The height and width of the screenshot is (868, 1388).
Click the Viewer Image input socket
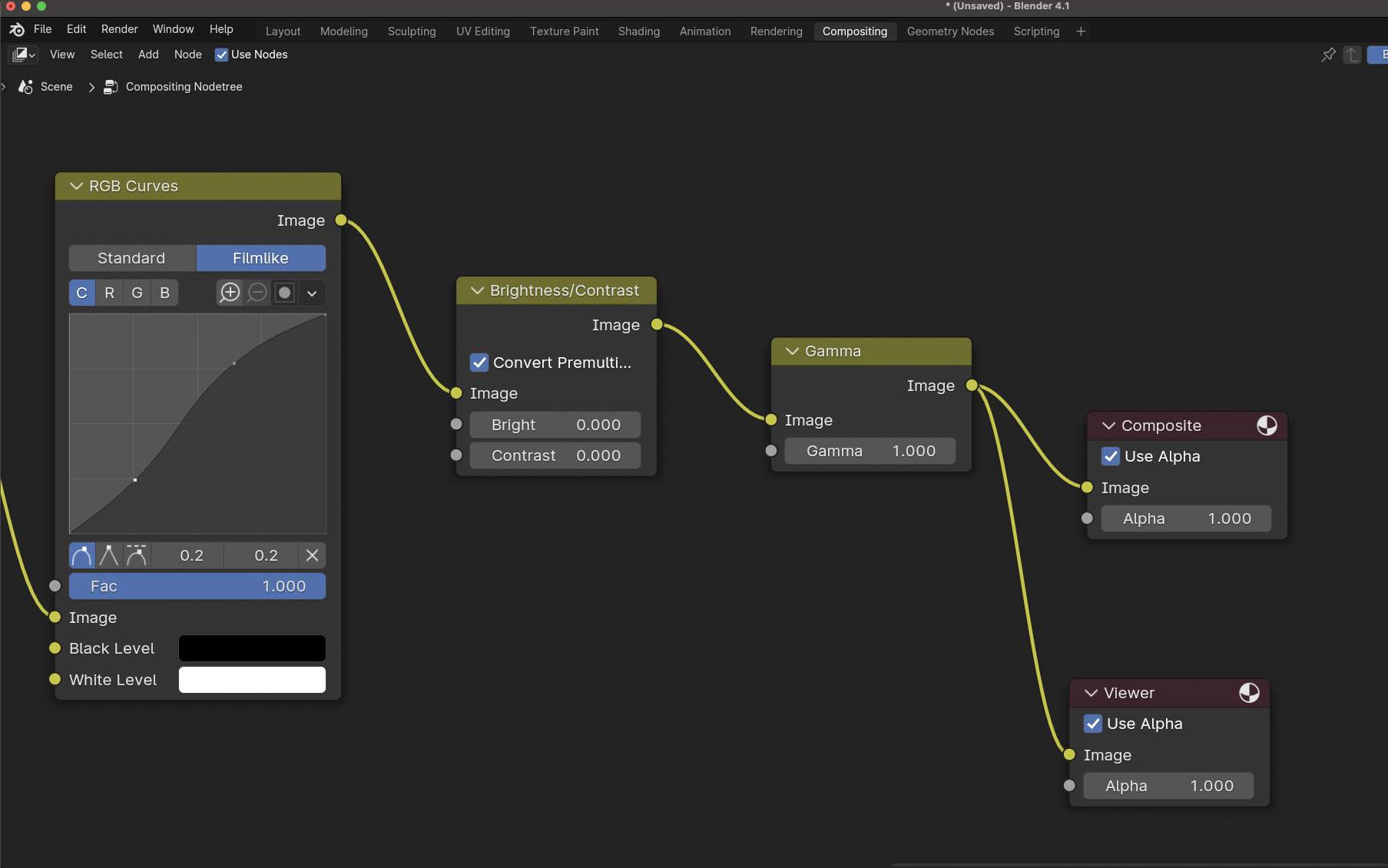[x=1069, y=754]
